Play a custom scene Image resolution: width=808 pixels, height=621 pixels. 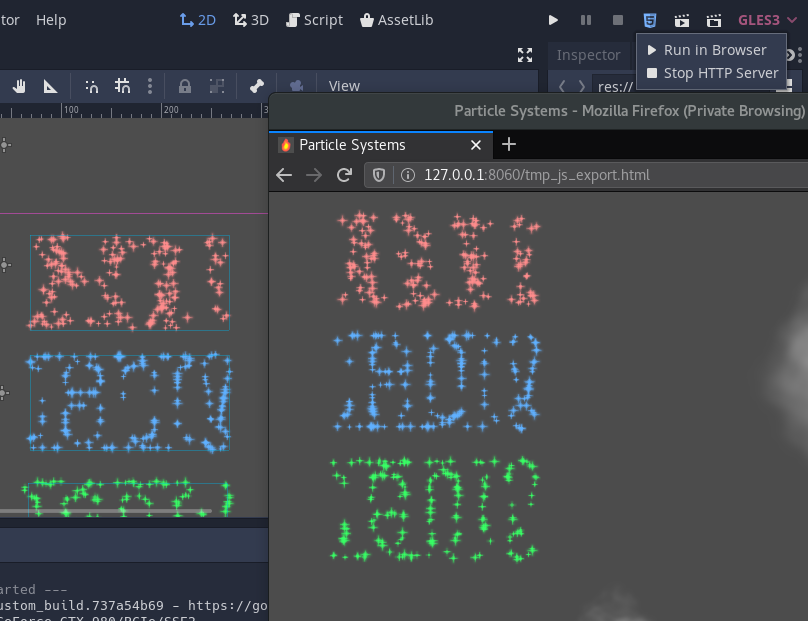click(712, 20)
